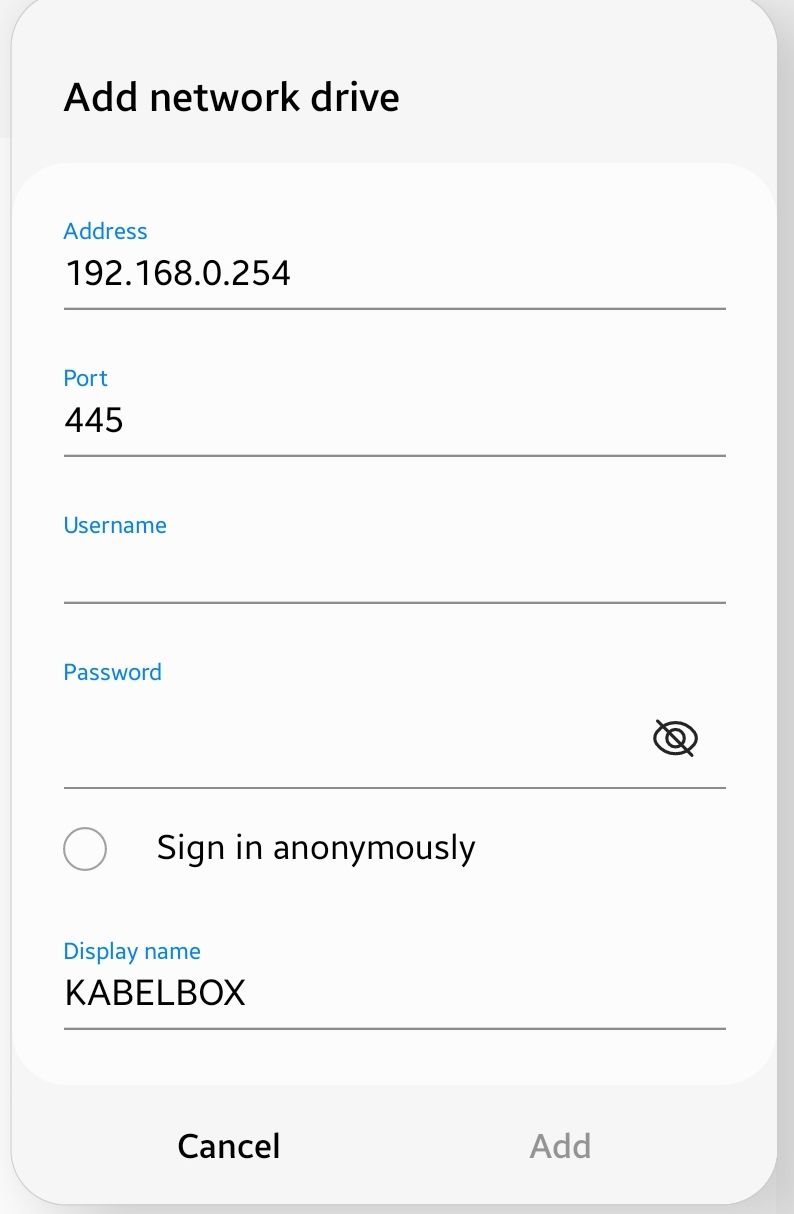
Task: Show the password using the eye icon
Action: [675, 739]
